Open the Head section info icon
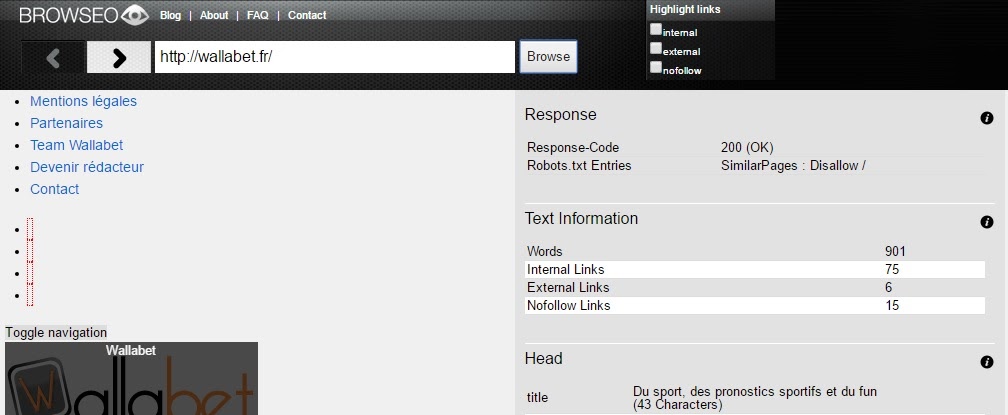The width and height of the screenshot is (1008, 415). coord(986,362)
